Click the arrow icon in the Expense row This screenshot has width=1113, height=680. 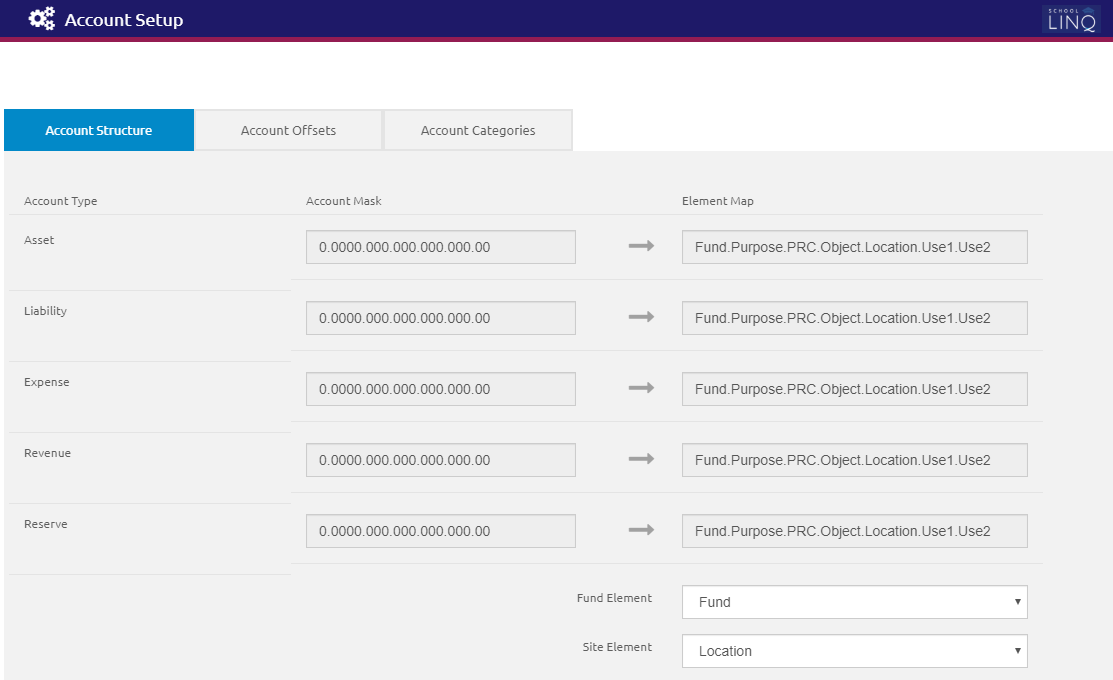coord(640,389)
